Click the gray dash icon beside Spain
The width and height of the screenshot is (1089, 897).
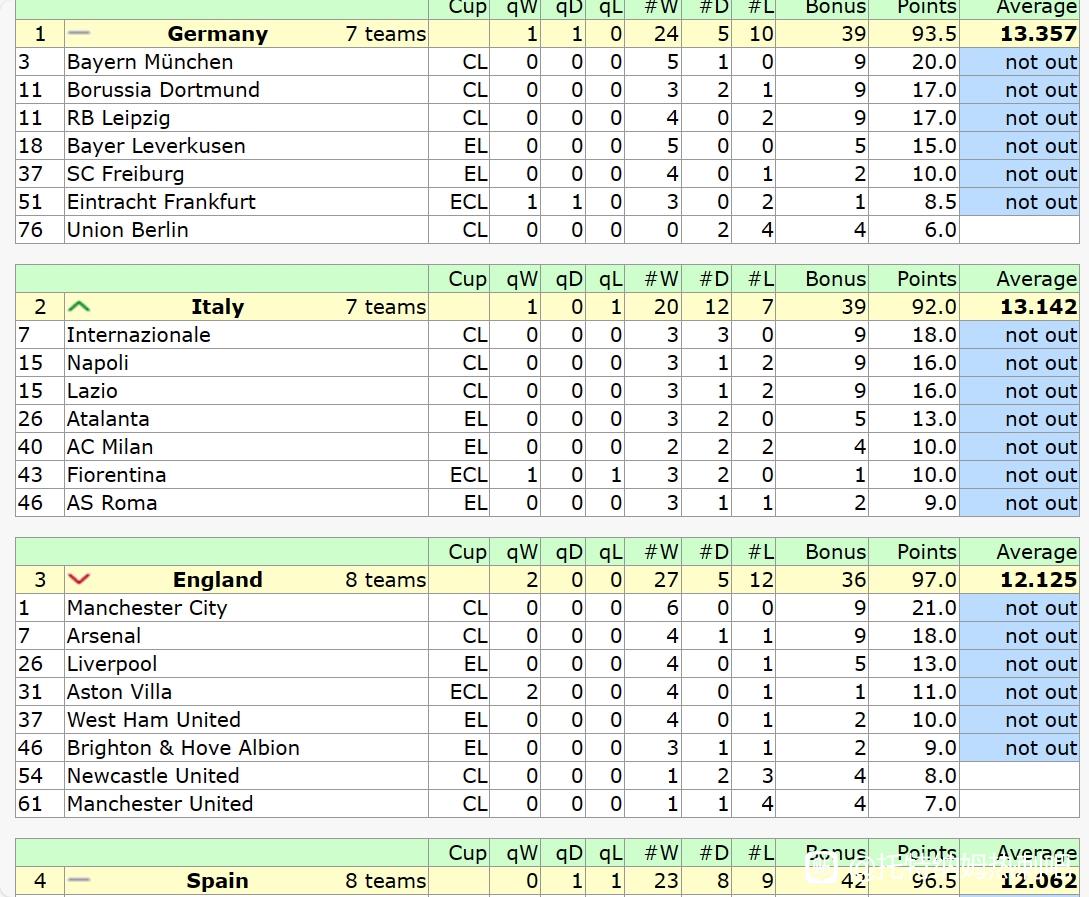[x=79, y=880]
